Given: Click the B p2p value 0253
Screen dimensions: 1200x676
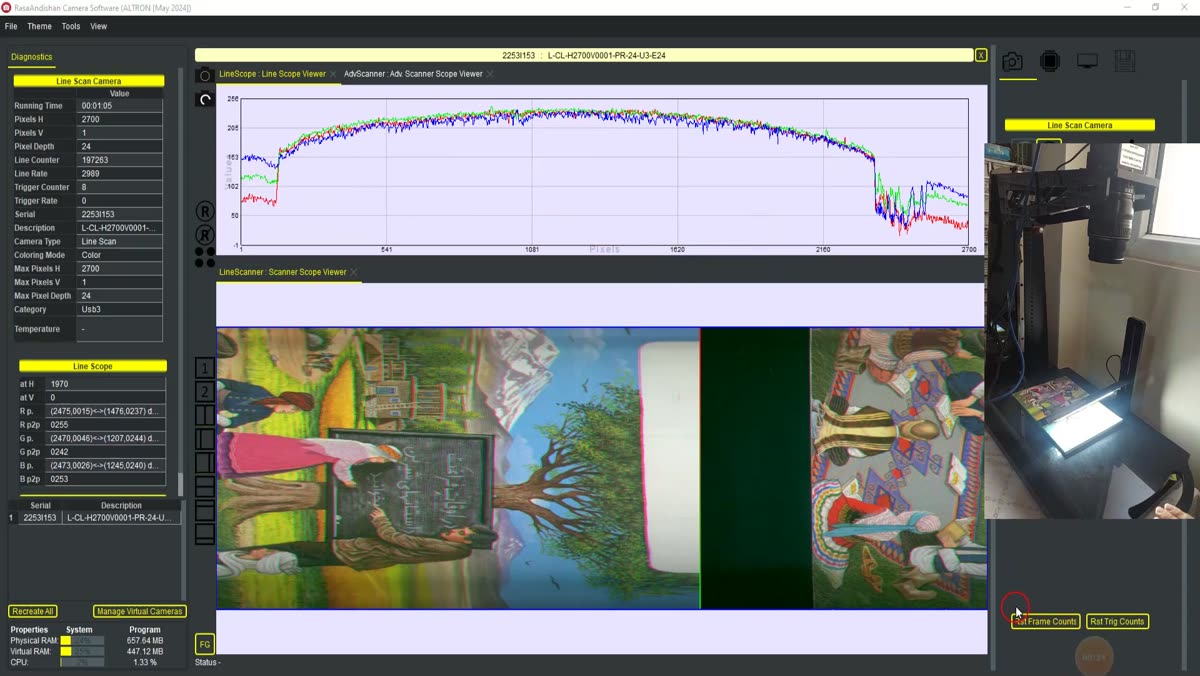Looking at the screenshot, I should pos(106,479).
